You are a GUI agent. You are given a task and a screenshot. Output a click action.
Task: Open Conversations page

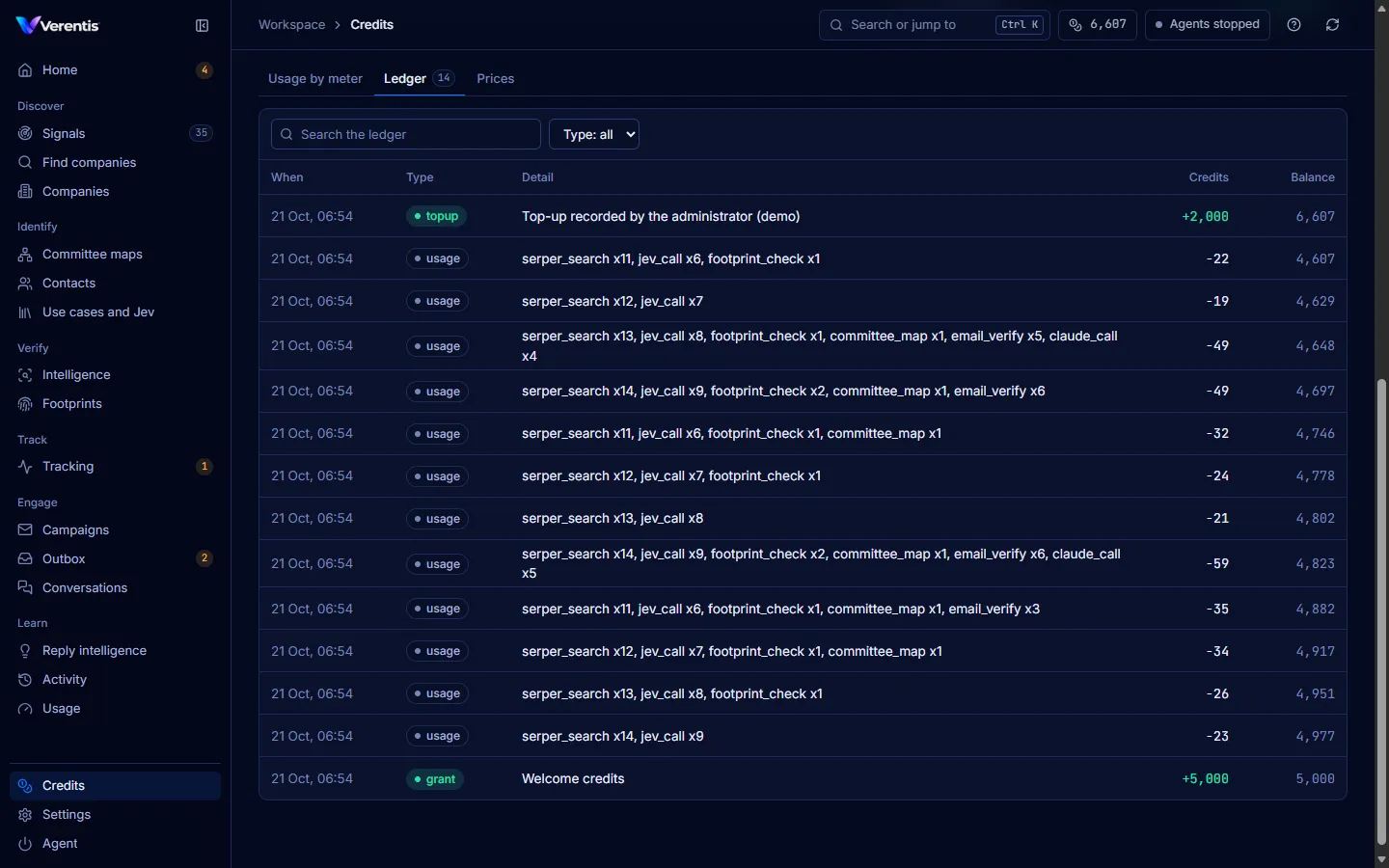(x=115, y=587)
